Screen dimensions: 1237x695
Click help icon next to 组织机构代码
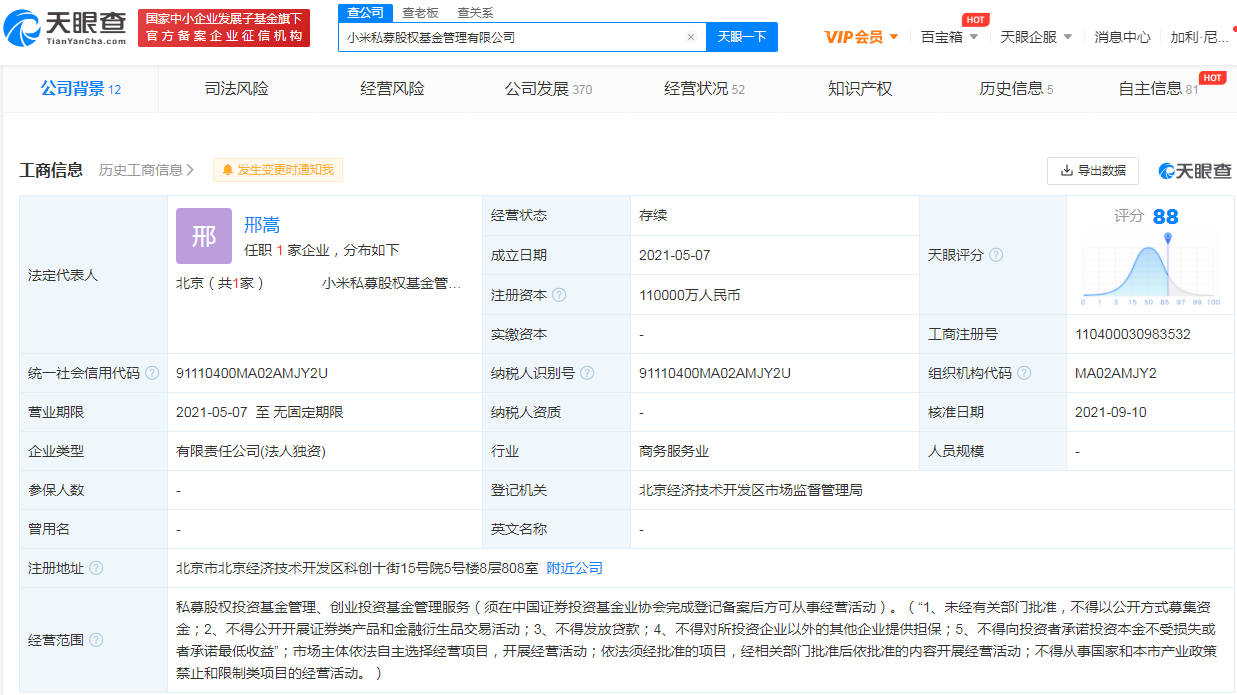pyautogui.click(x=1025, y=373)
